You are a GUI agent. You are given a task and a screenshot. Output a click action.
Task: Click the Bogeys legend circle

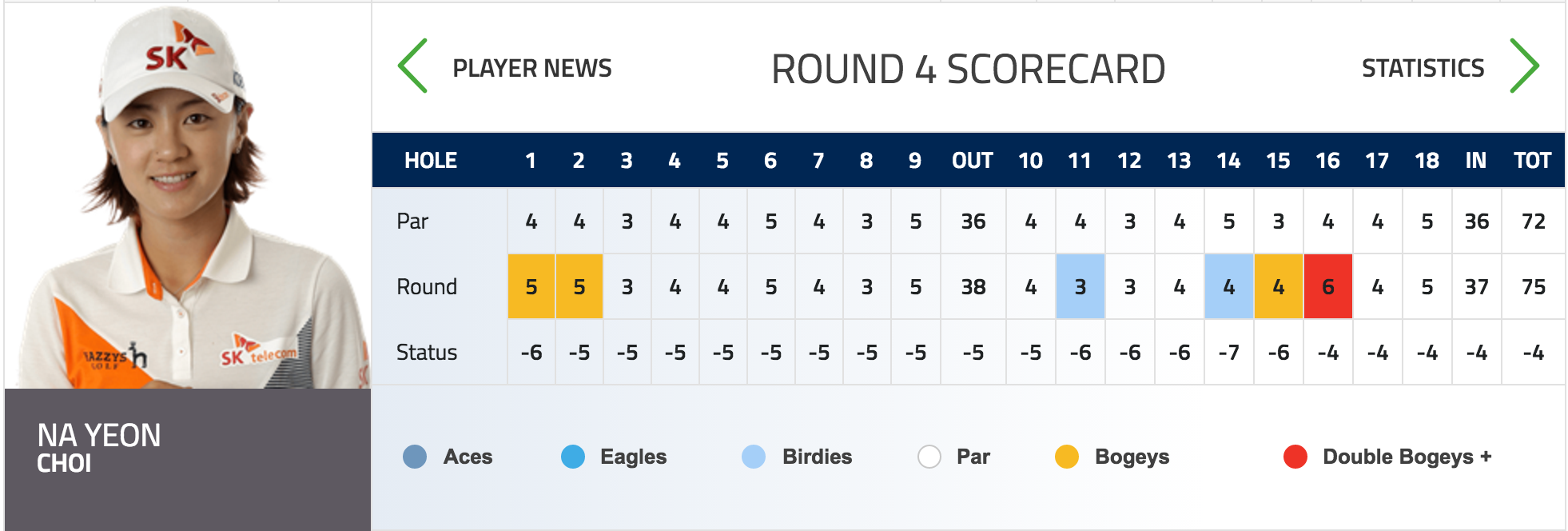click(x=1067, y=457)
